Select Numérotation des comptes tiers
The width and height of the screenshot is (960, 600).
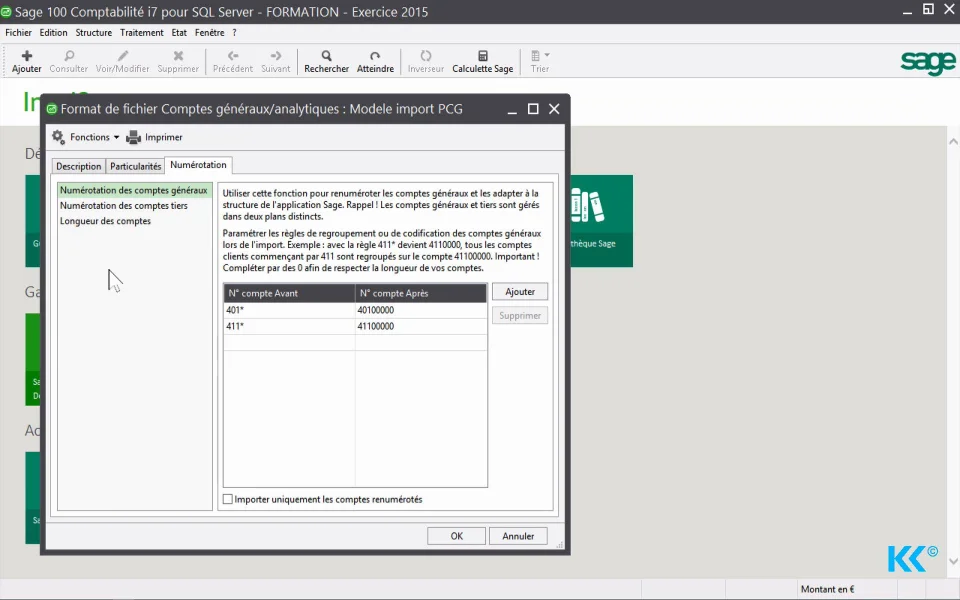coord(124,206)
